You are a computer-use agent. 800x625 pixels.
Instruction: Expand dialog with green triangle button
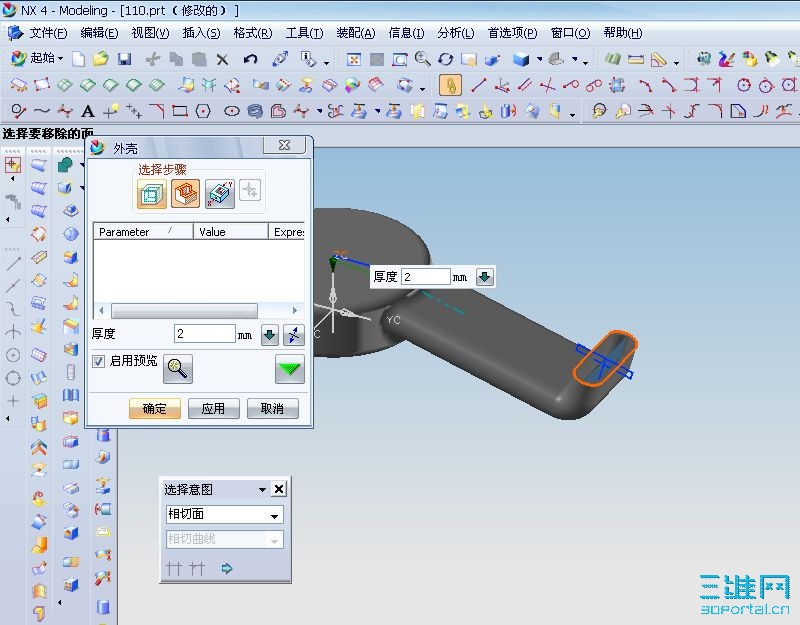pyautogui.click(x=290, y=369)
